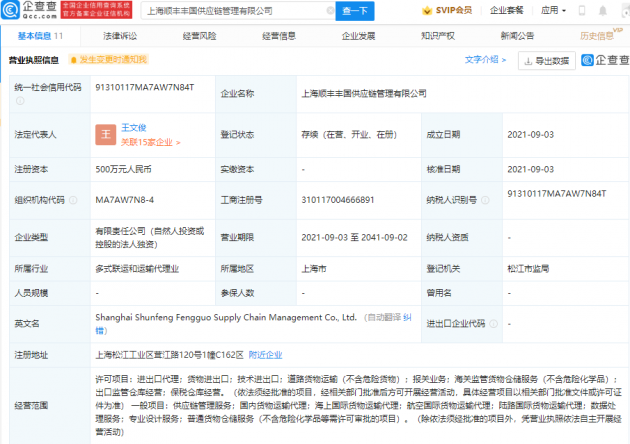This screenshot has width=630, height=444.
Task: Switch to 经营风险 tab
Action: coord(200,36)
